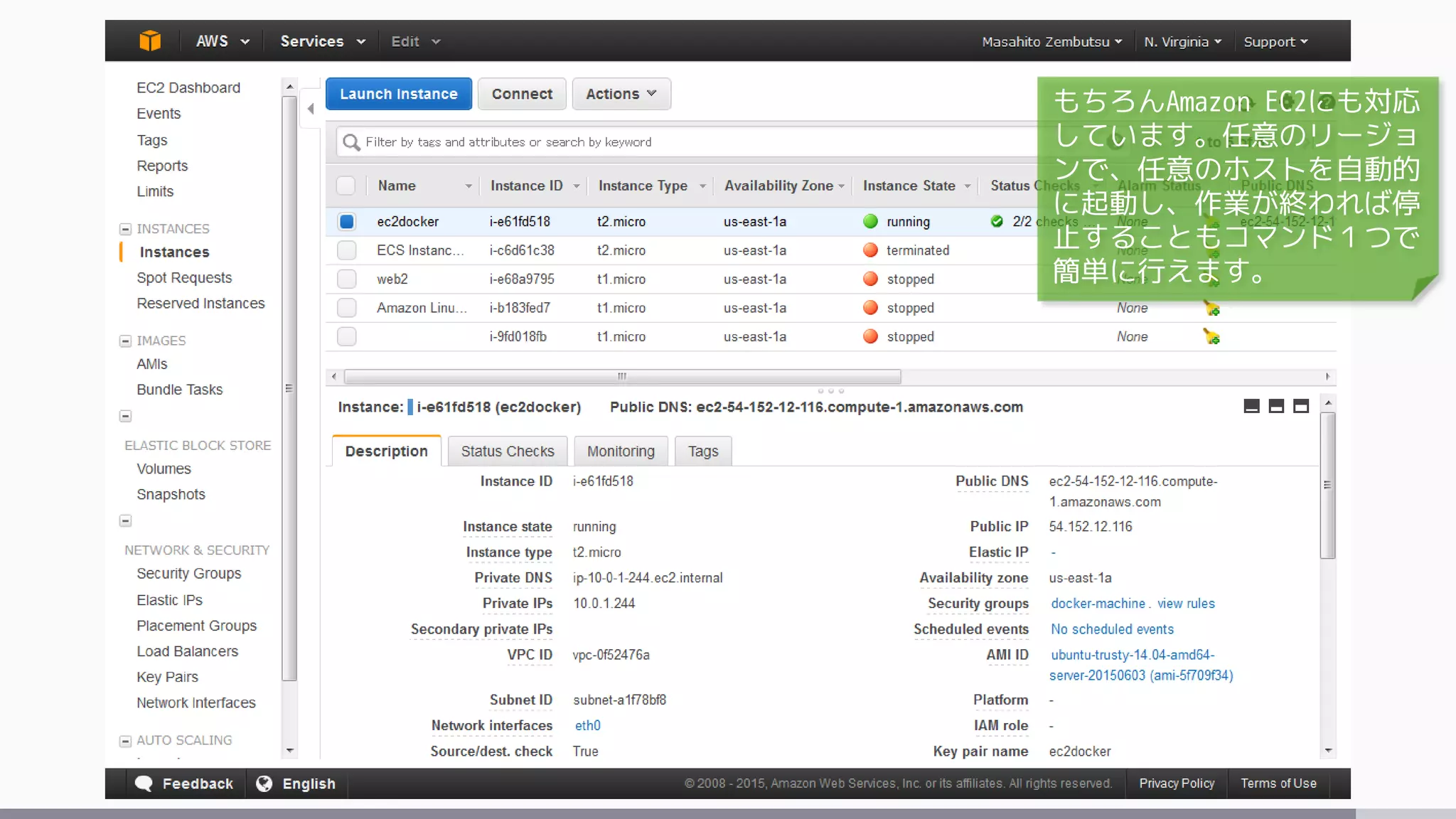Switch to the Status Checks tab

click(x=508, y=451)
